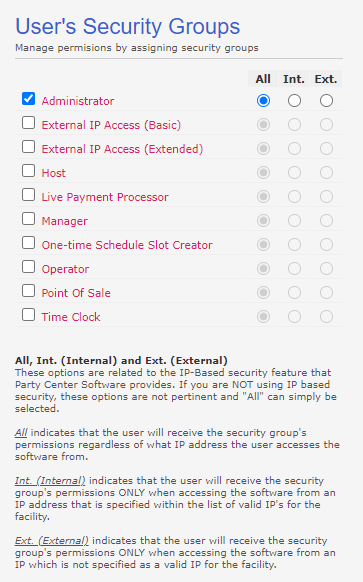Check the External IP Access (Extended) box
This screenshot has width=363, height=582.
coord(29,147)
